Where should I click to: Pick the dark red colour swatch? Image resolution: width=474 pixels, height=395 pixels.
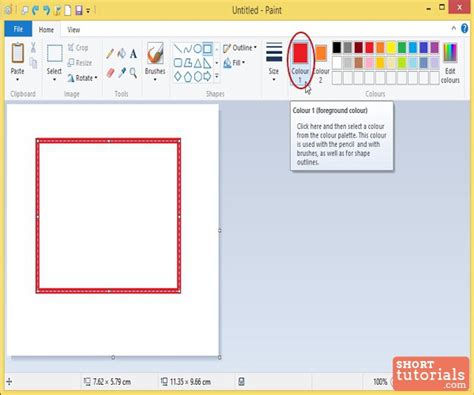(358, 48)
